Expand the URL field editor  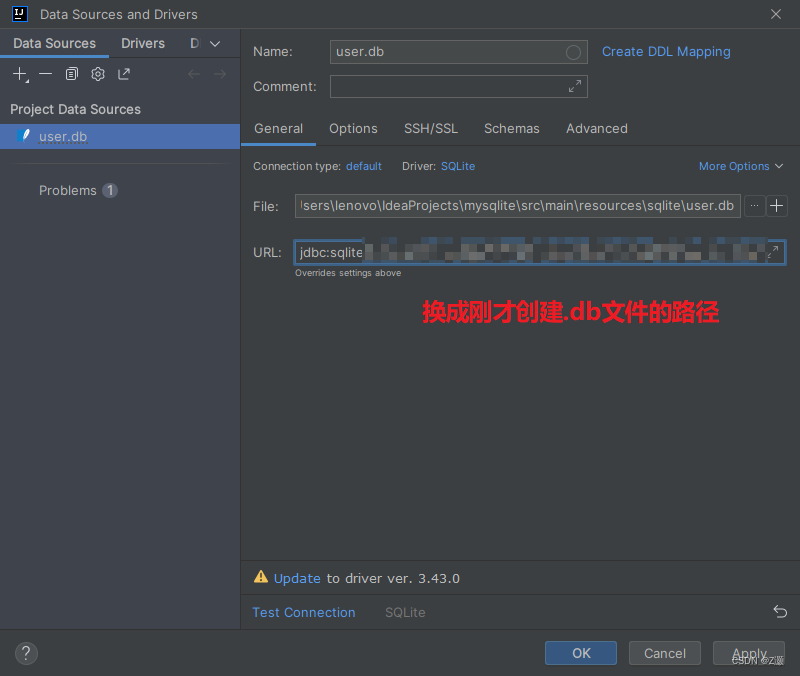click(x=774, y=252)
